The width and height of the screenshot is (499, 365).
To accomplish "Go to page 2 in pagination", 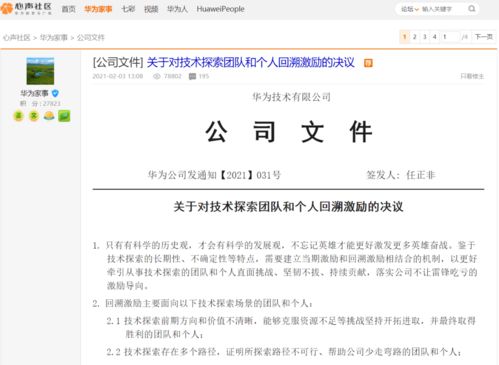I will (415, 37).
